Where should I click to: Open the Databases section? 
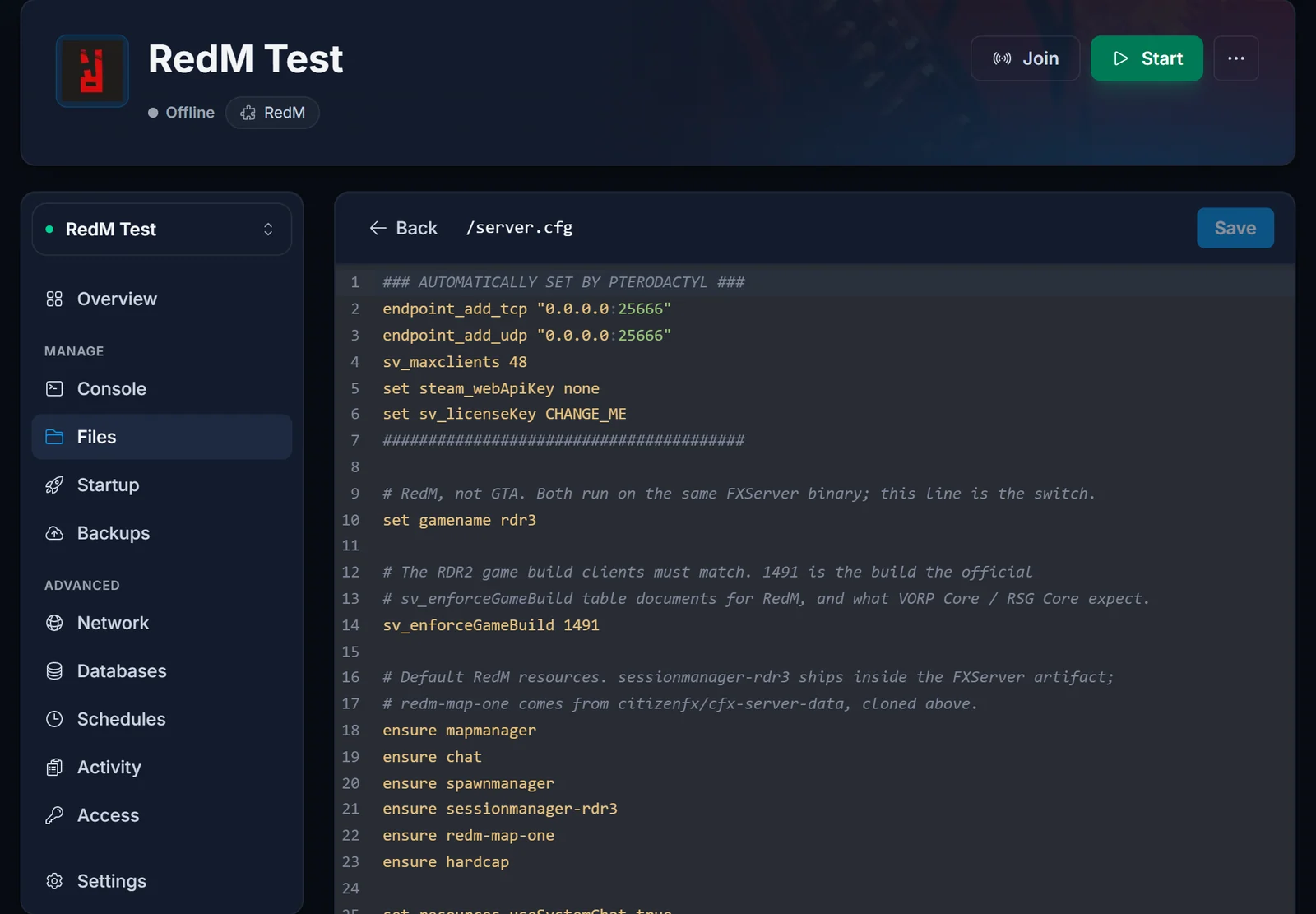click(x=162, y=671)
